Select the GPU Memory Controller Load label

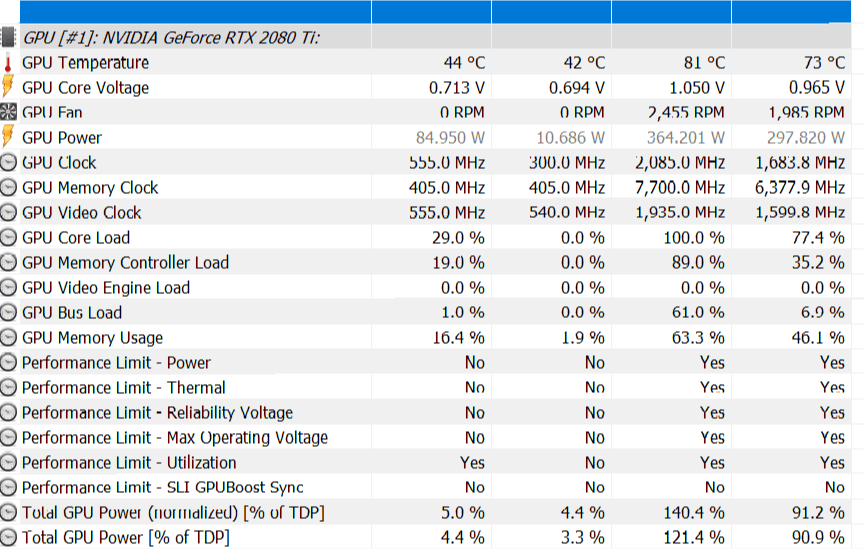pos(125,262)
